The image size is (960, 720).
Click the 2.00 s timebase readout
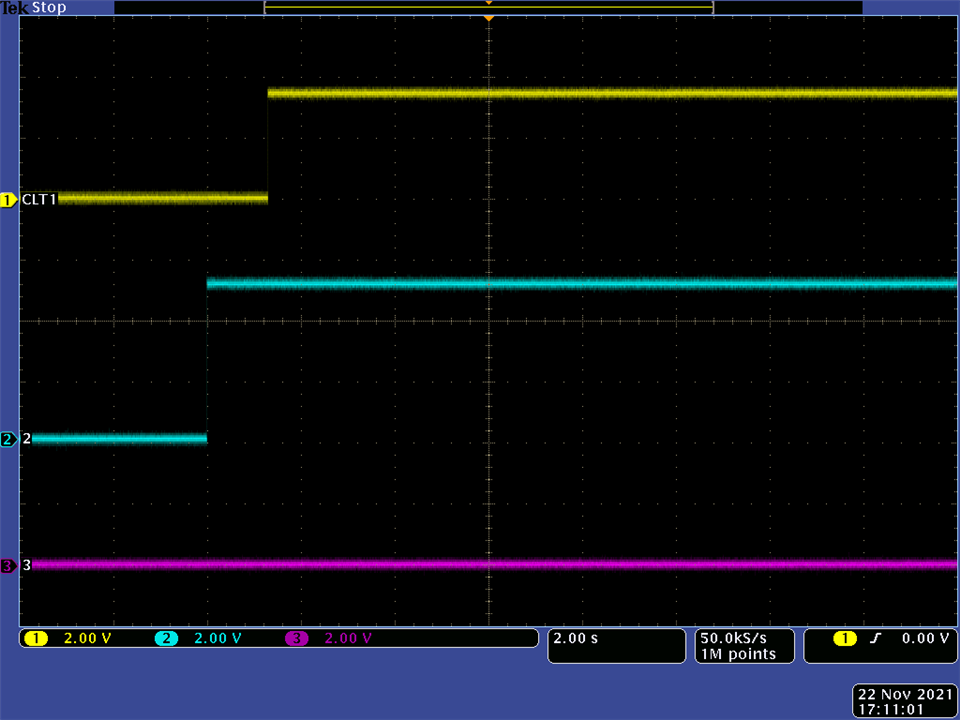pos(576,638)
